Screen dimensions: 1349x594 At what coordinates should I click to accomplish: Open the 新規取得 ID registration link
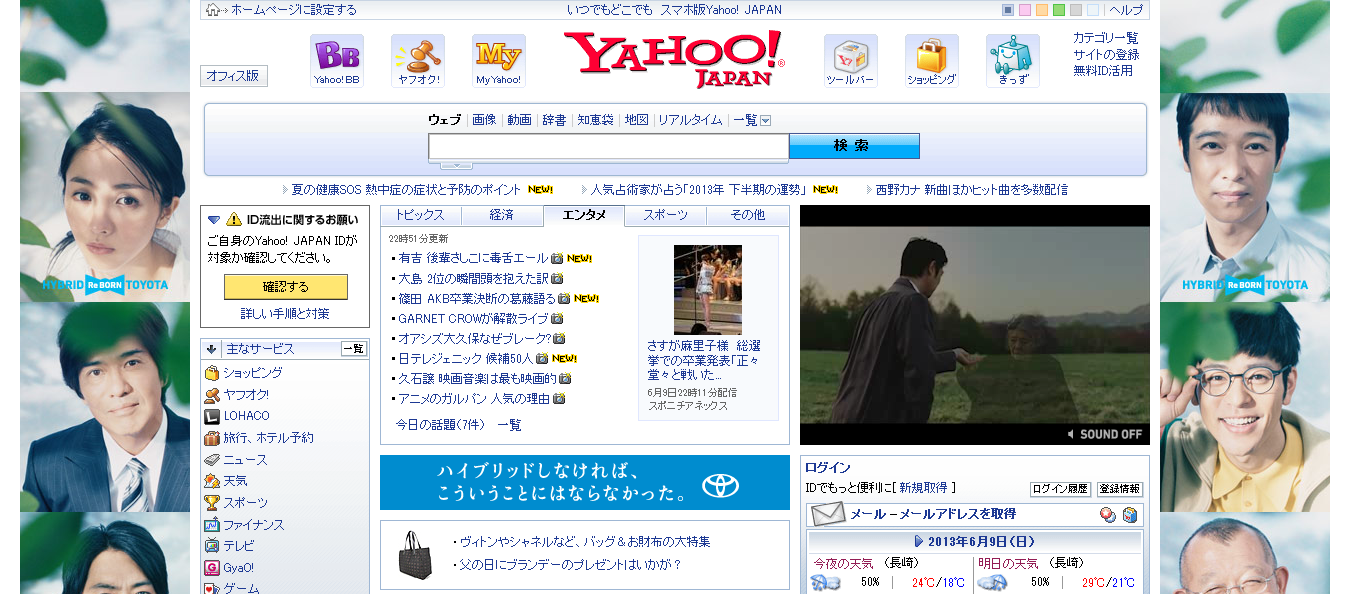point(923,488)
